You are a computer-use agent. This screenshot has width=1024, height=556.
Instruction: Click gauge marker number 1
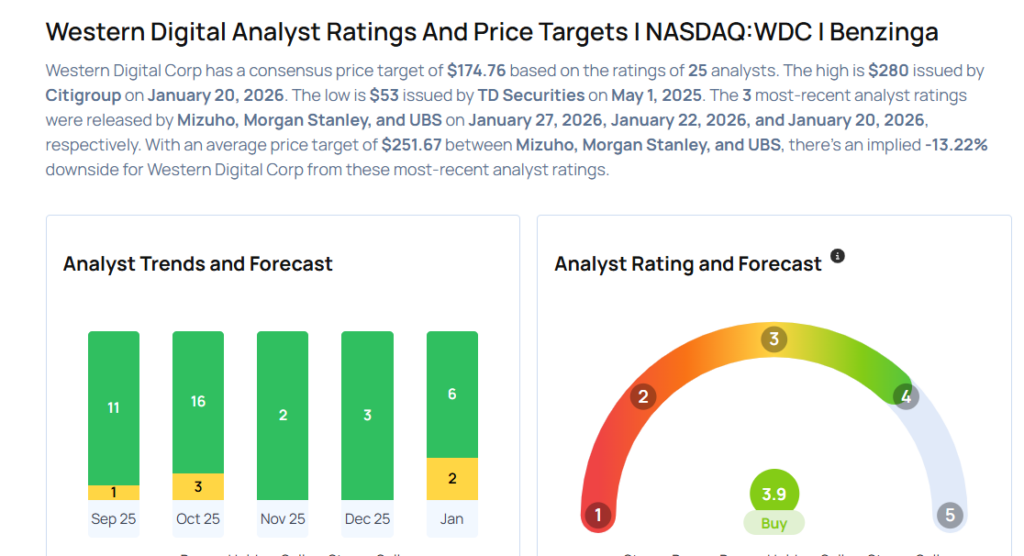tap(598, 516)
